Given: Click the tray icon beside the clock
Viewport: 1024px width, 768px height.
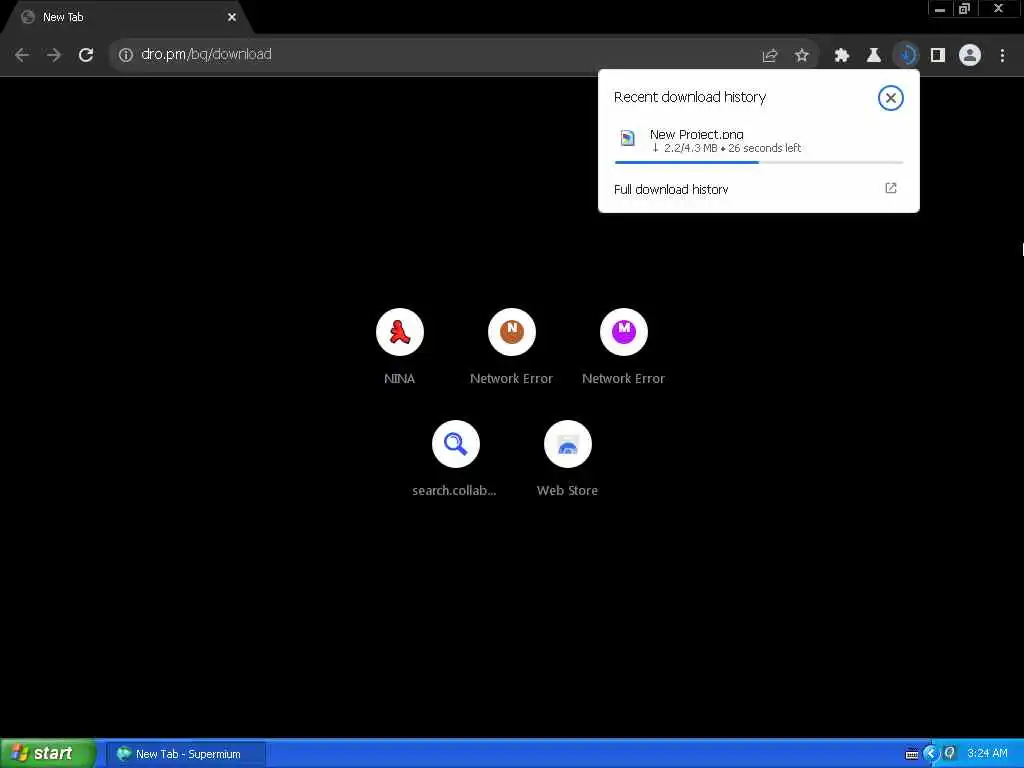Looking at the screenshot, I should pos(950,754).
